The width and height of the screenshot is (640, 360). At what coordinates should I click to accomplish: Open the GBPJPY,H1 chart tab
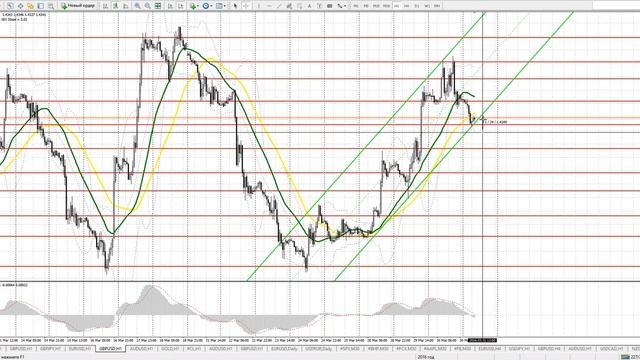coord(51,349)
